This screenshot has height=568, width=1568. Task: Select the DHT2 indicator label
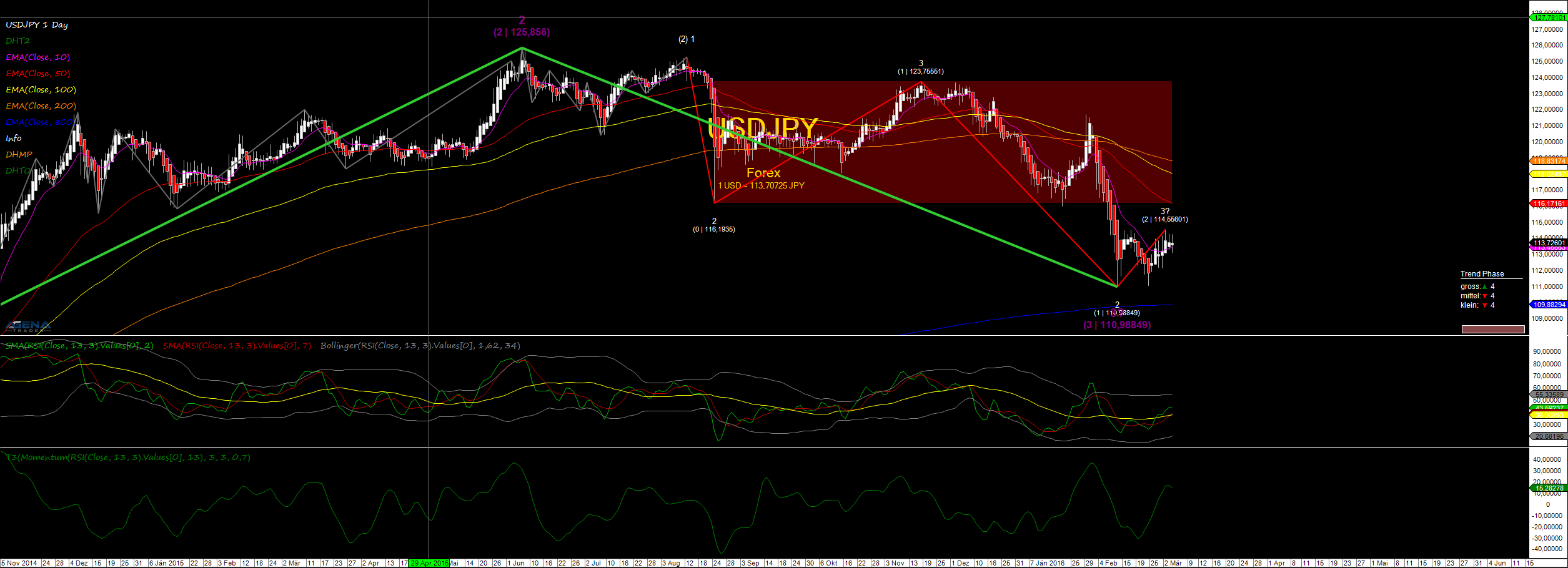pos(17,41)
